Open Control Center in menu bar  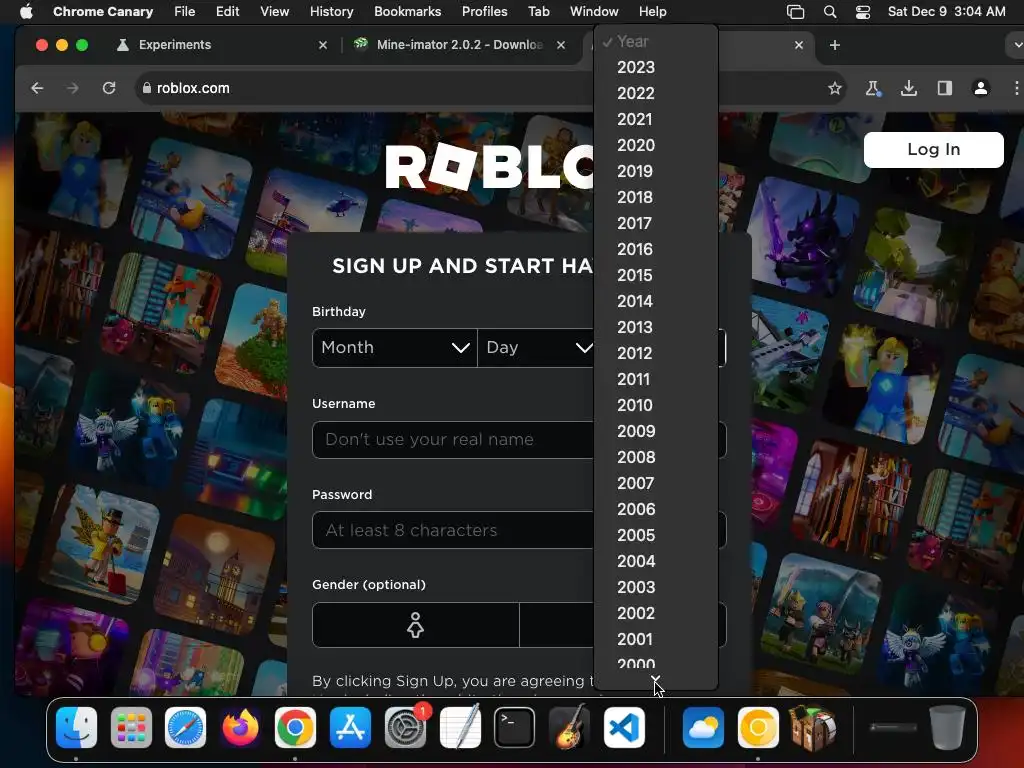(863, 12)
